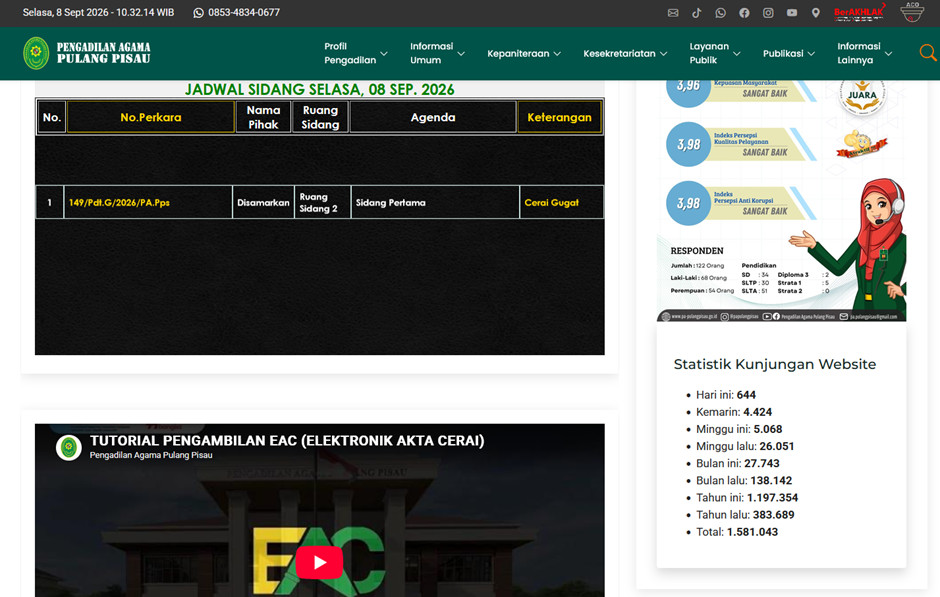
Task: Click the map location pin icon
Action: [815, 13]
